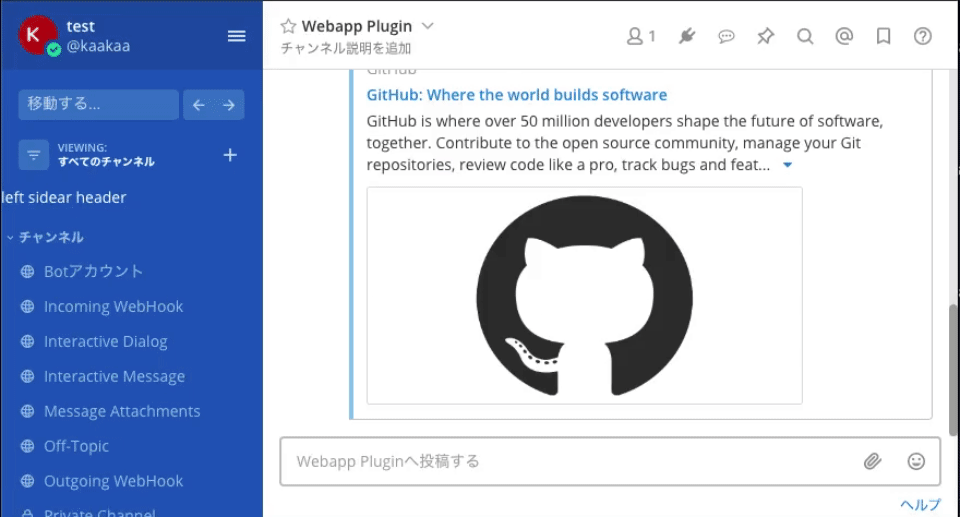Attach a file with paperclip icon
Image resolution: width=960 pixels, height=517 pixels.
(872, 461)
